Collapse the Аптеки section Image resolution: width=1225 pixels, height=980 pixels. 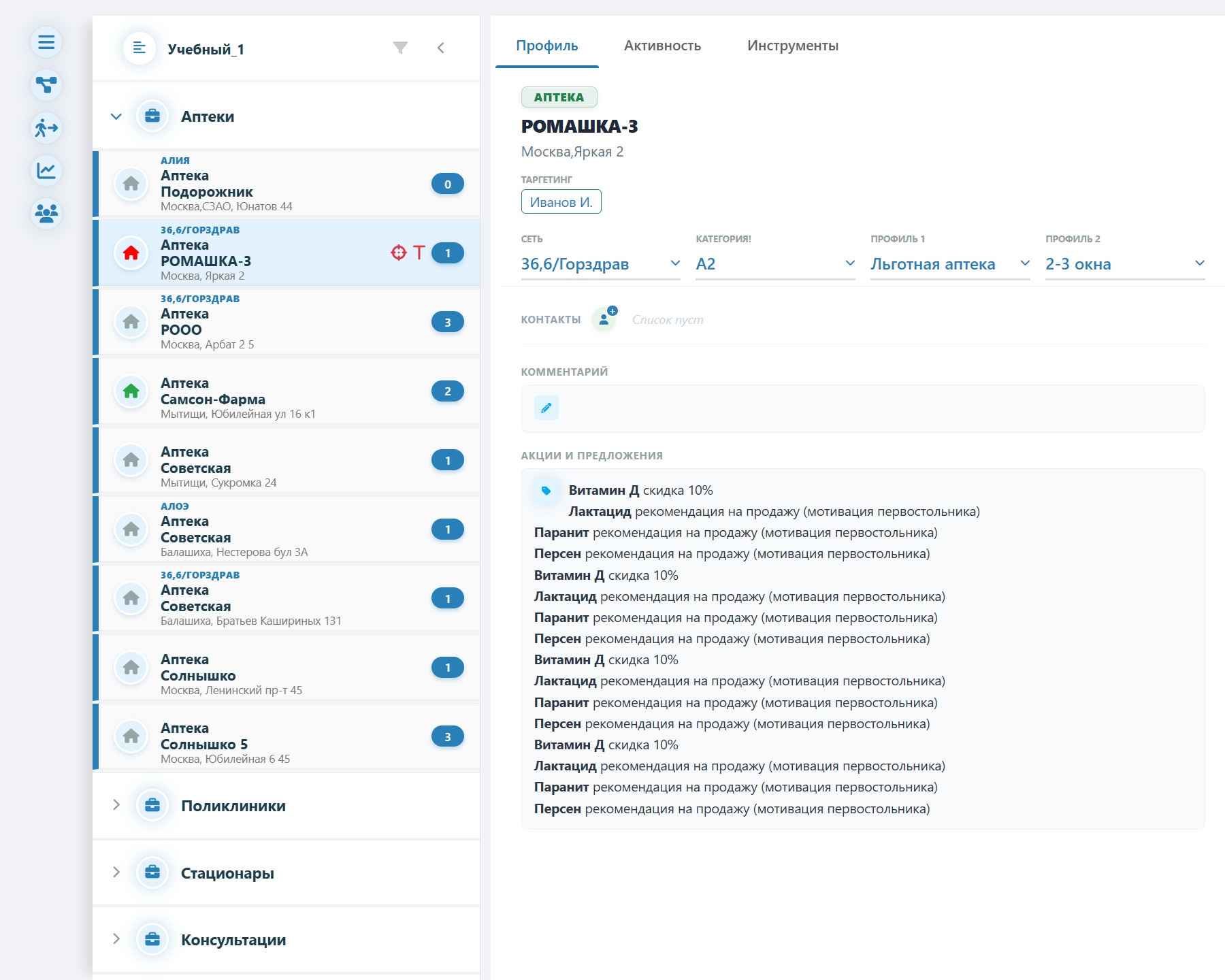click(x=115, y=116)
